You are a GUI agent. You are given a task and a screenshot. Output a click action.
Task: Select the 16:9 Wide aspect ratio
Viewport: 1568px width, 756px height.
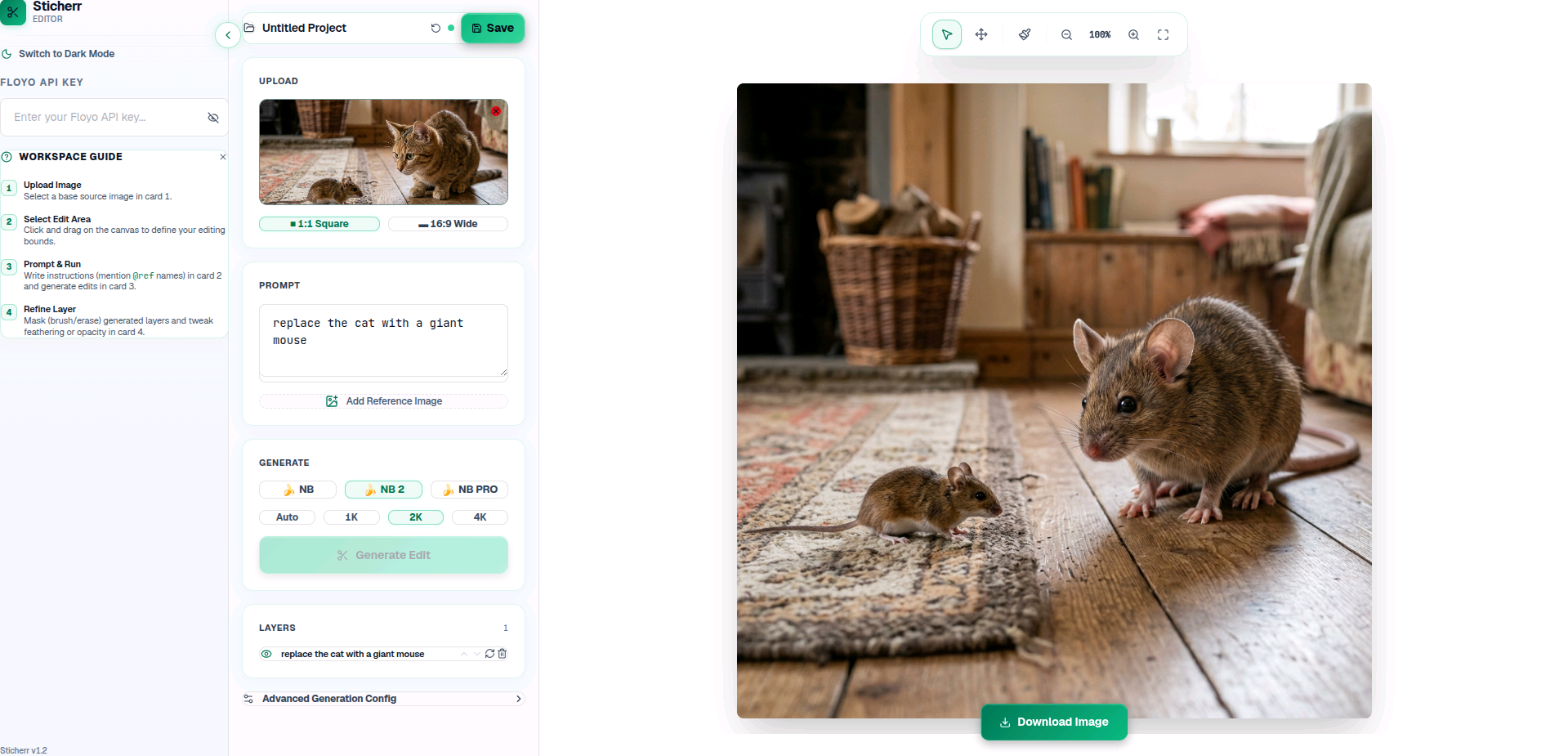click(x=448, y=224)
